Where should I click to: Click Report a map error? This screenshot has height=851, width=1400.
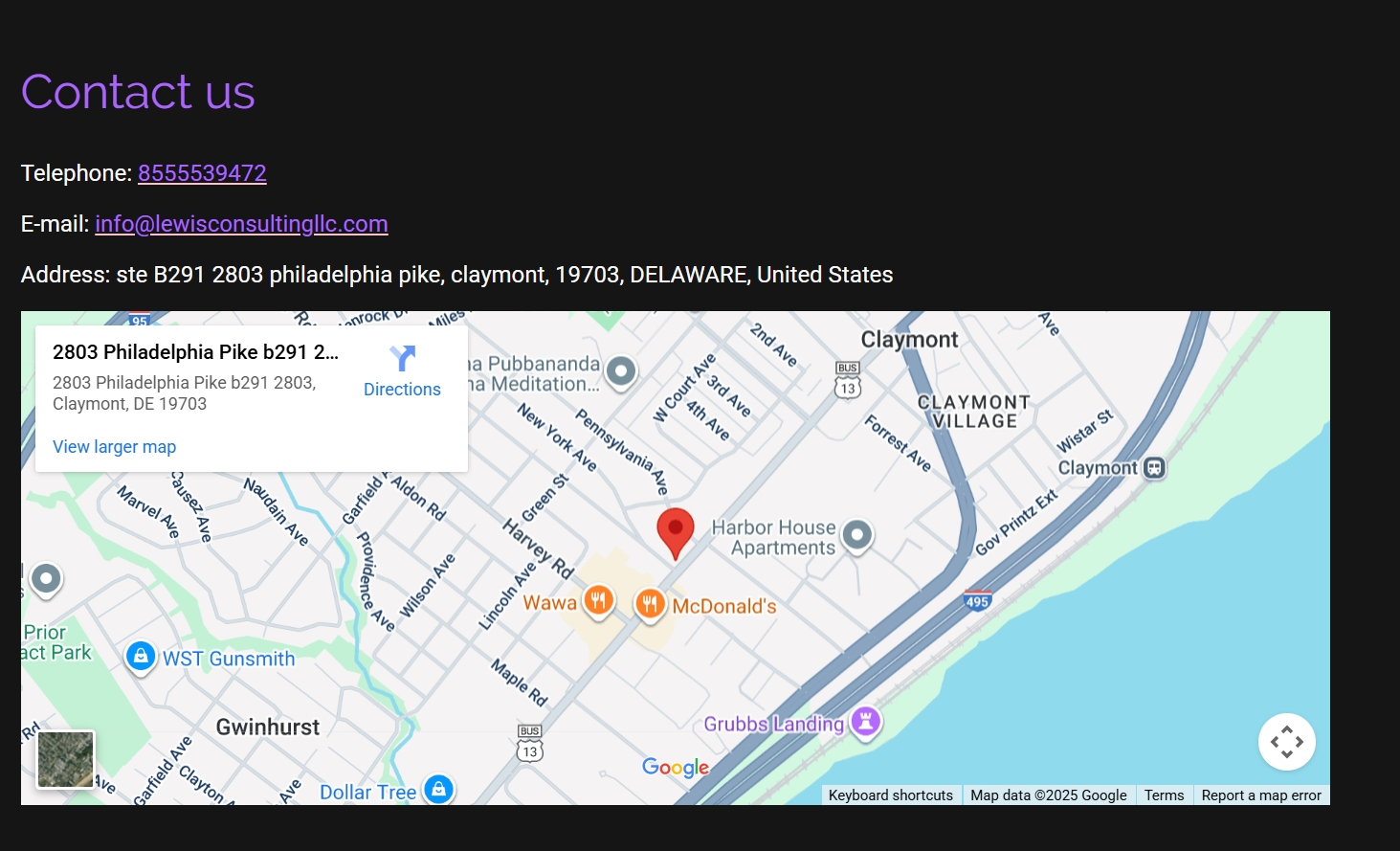[1261, 795]
